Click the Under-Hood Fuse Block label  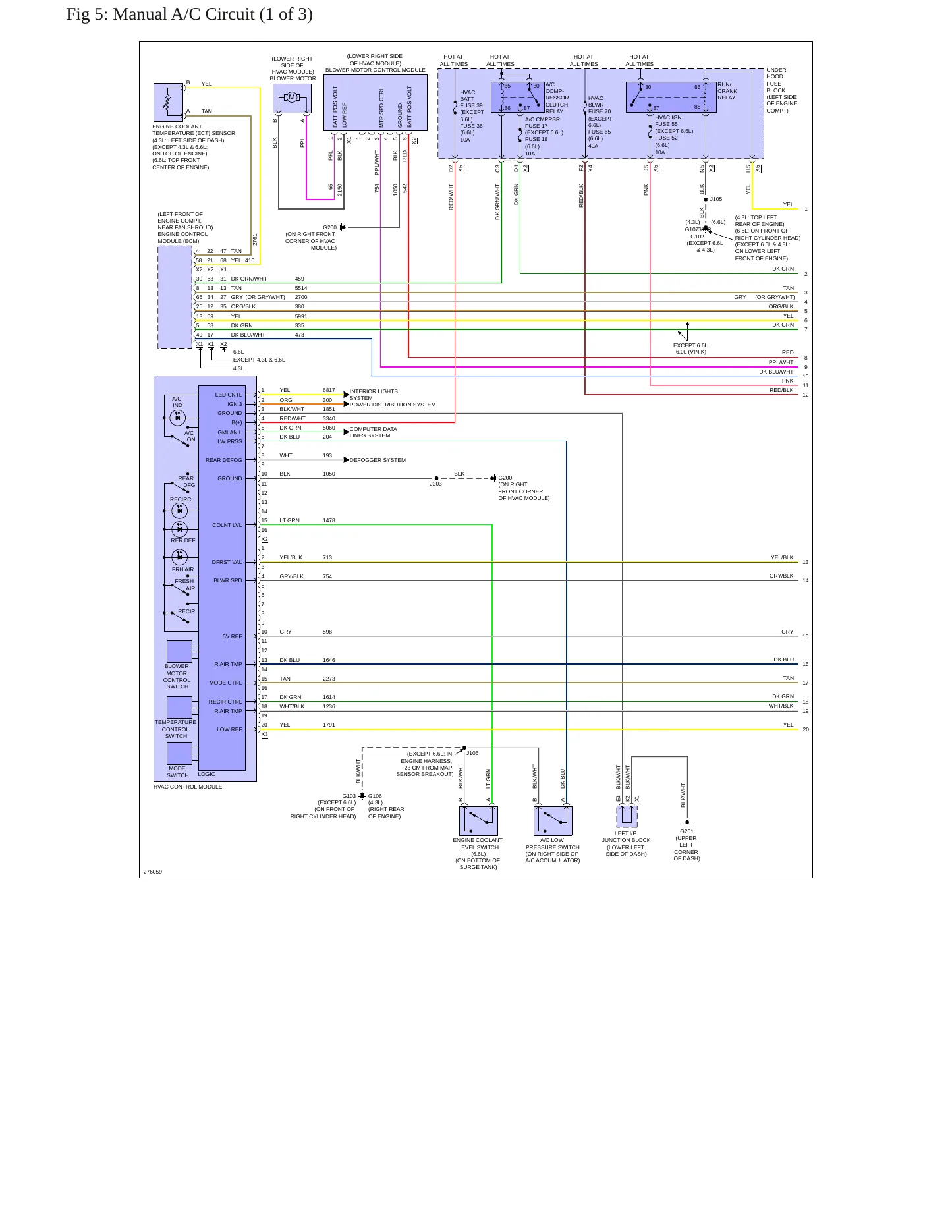[x=777, y=80]
